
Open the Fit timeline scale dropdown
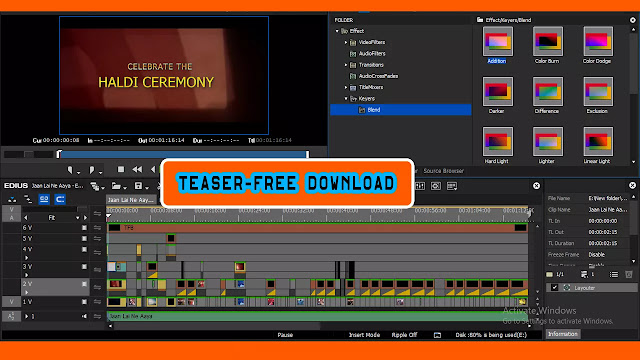coord(78,218)
